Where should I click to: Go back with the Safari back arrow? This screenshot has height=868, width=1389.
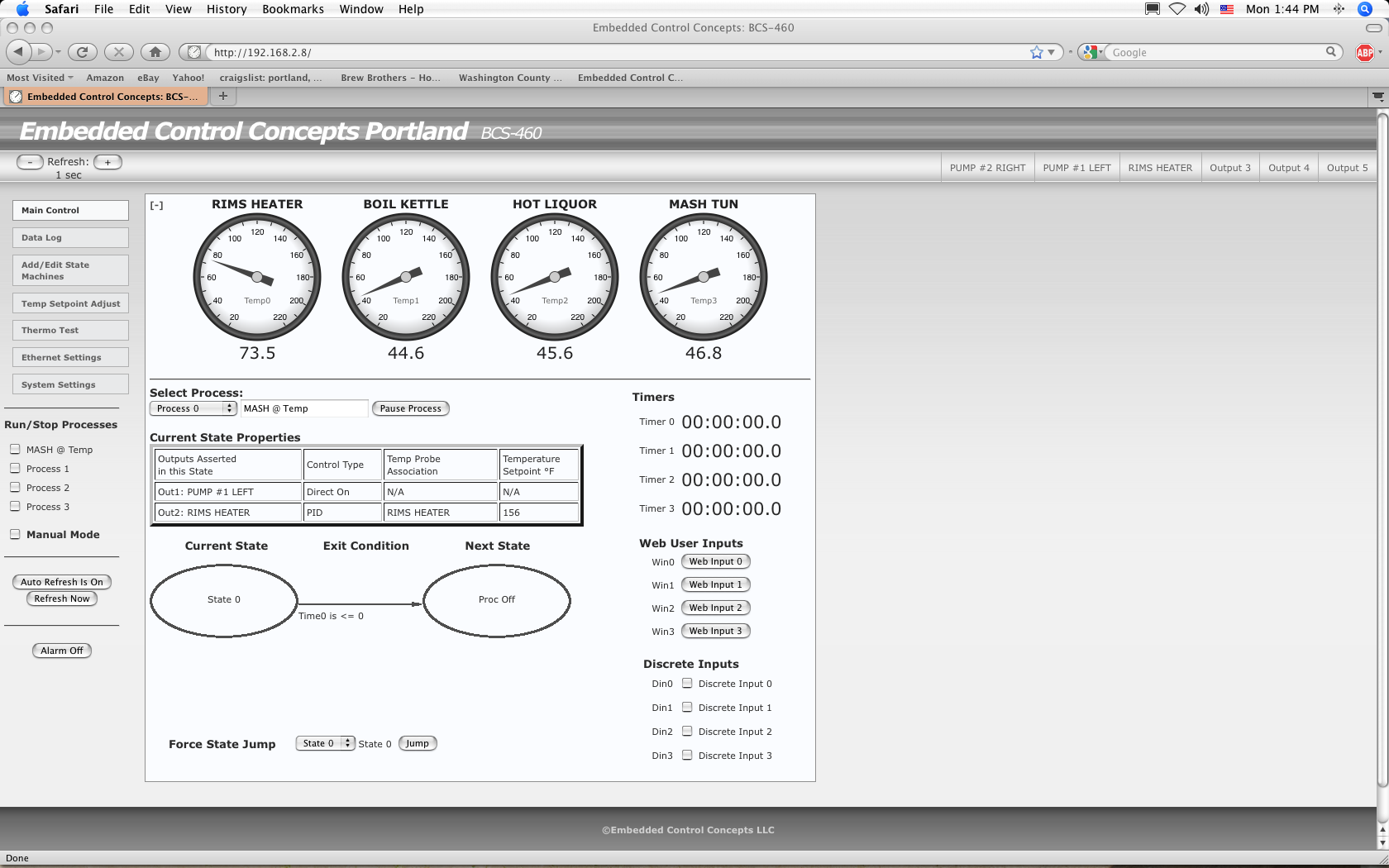[18, 52]
